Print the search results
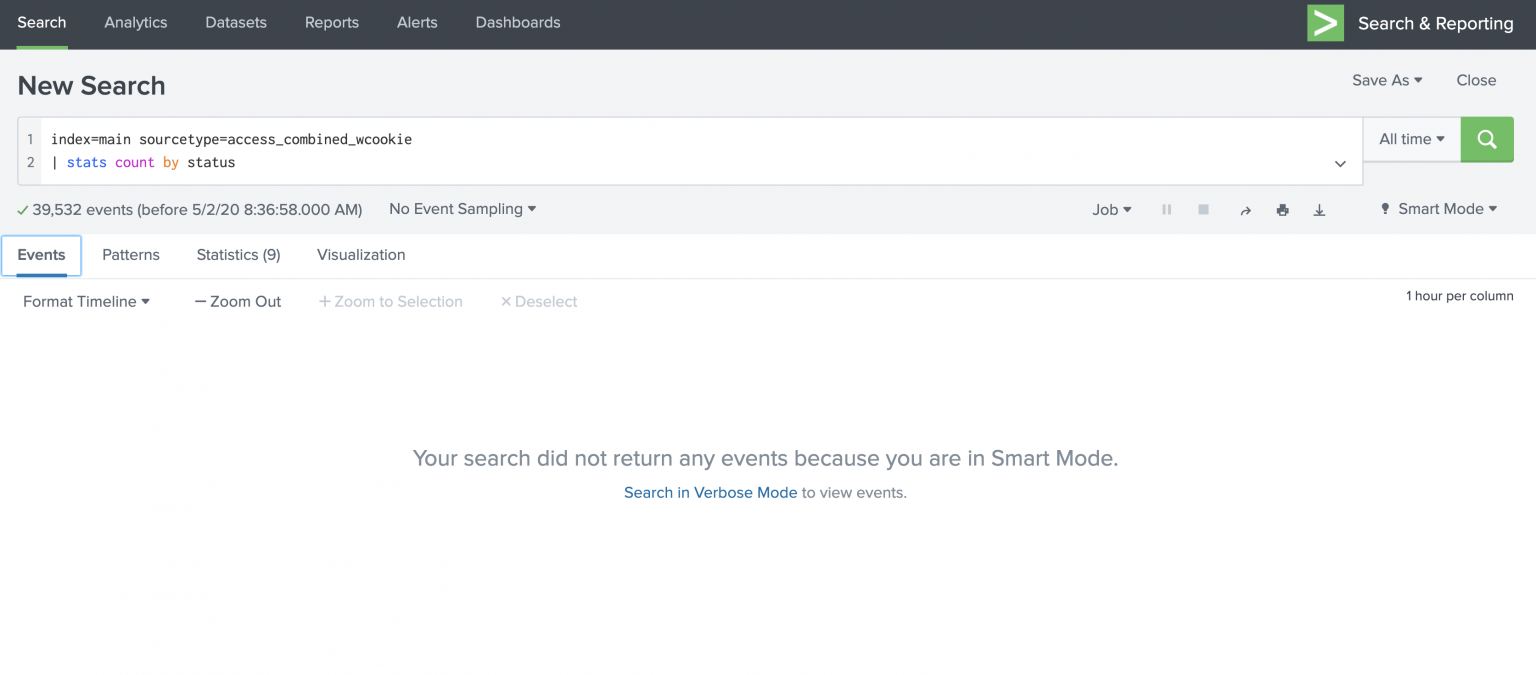The height and width of the screenshot is (675, 1536). pos(1283,209)
